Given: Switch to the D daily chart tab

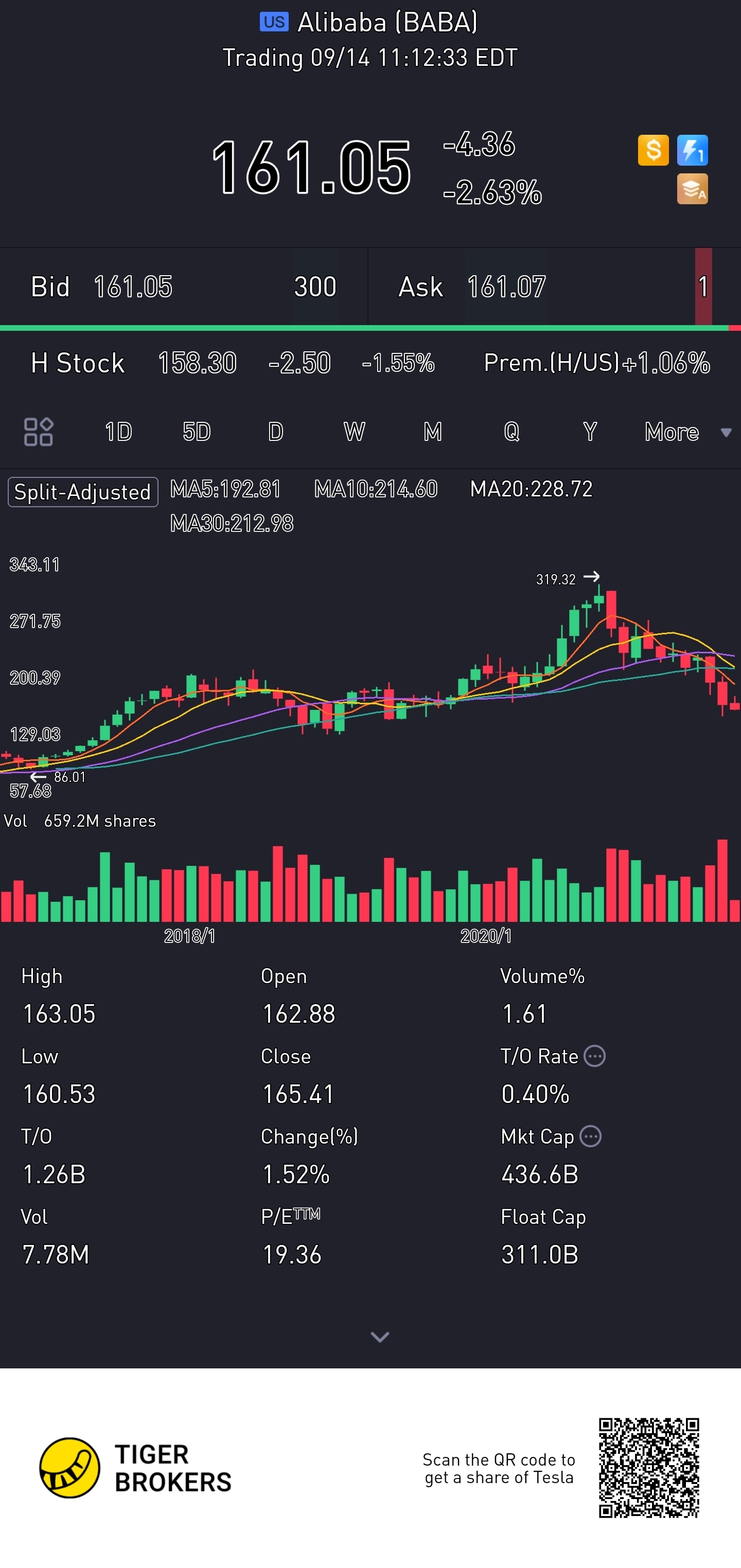Looking at the screenshot, I should 275,432.
